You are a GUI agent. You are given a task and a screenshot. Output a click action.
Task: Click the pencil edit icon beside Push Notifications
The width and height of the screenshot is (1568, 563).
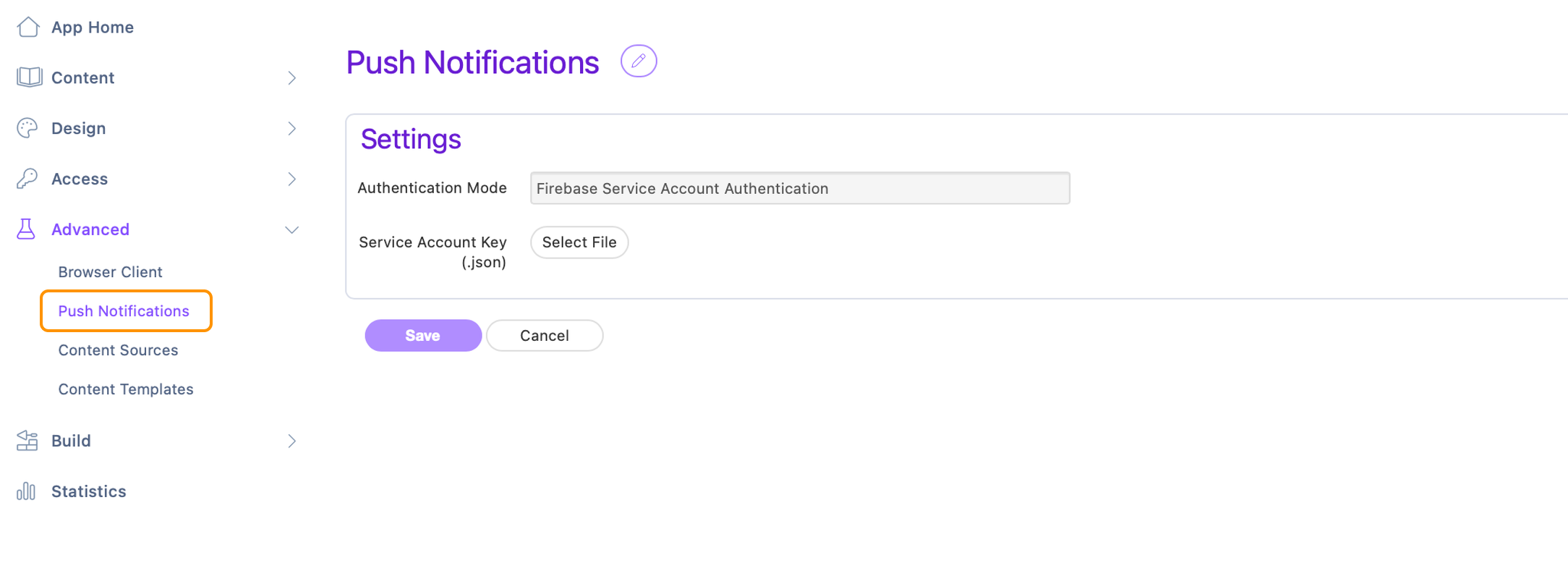[x=639, y=61]
